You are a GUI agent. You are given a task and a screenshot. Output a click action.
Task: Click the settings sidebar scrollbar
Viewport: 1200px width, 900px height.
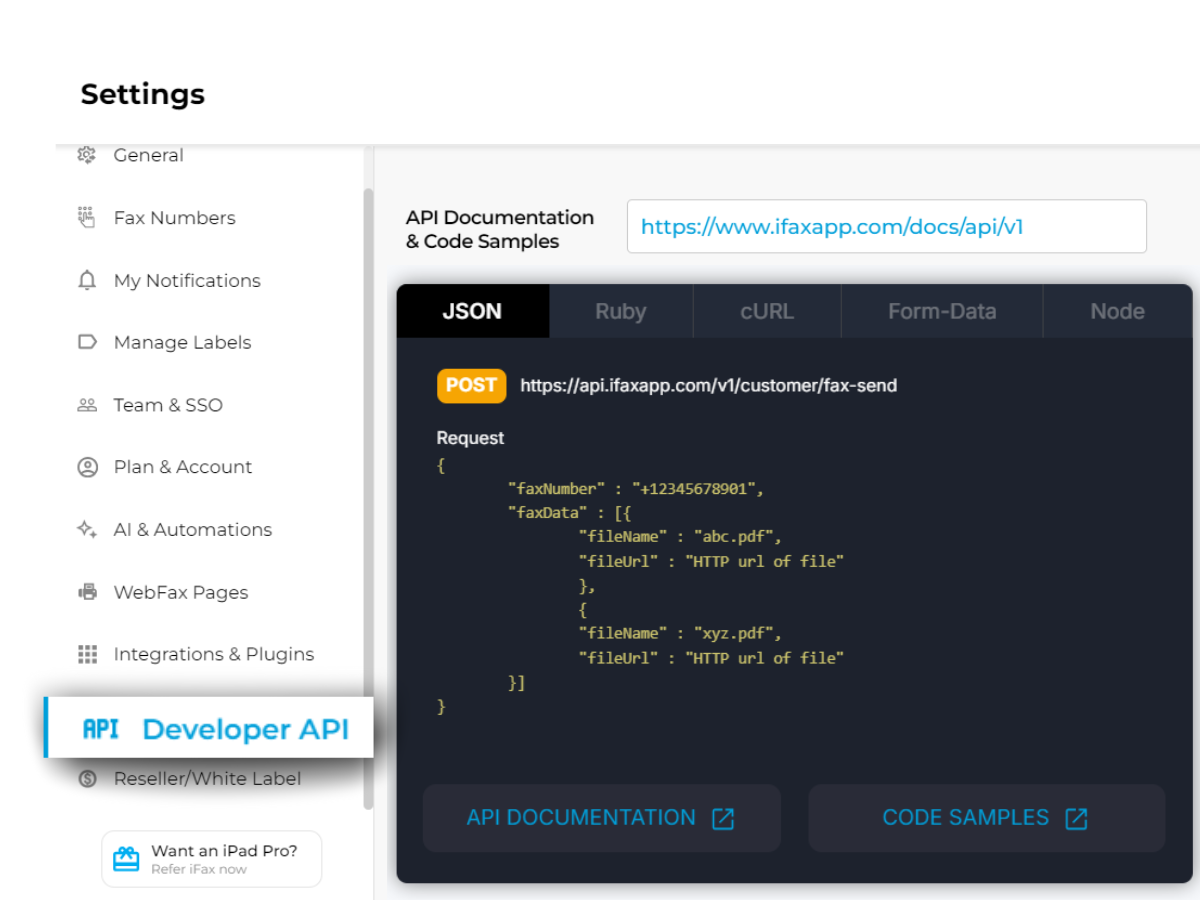(368, 497)
